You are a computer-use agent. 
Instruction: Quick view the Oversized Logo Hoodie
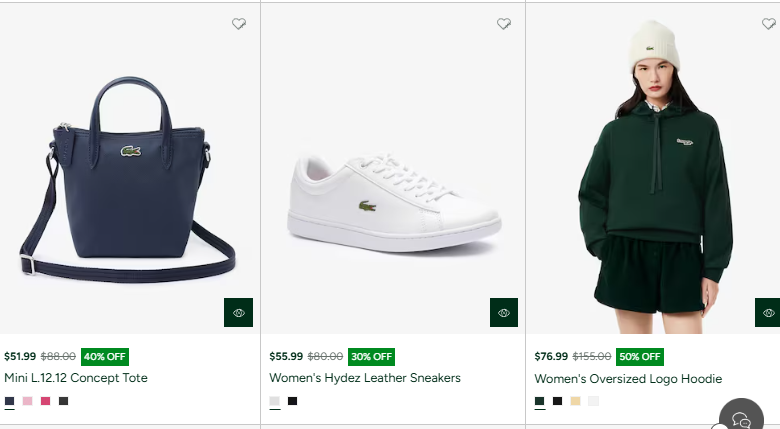pyautogui.click(x=768, y=313)
